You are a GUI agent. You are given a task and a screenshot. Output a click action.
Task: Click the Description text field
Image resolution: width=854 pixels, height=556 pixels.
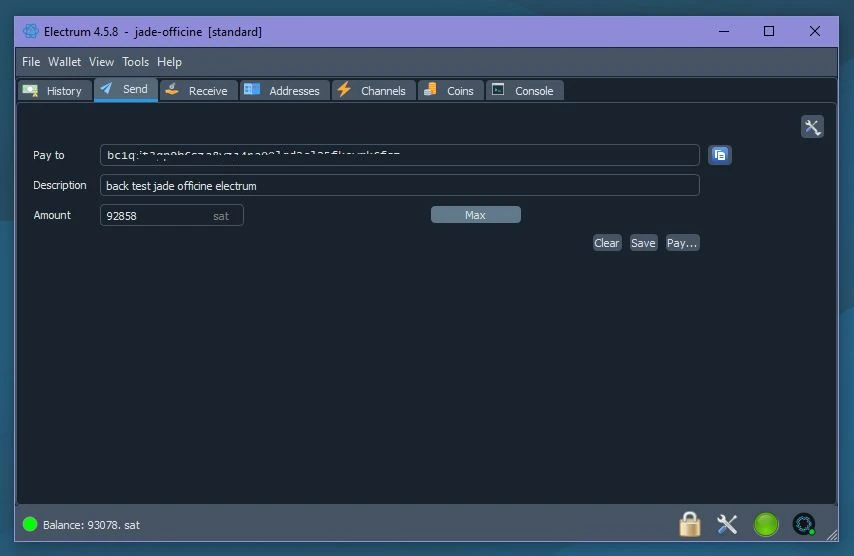(x=399, y=185)
